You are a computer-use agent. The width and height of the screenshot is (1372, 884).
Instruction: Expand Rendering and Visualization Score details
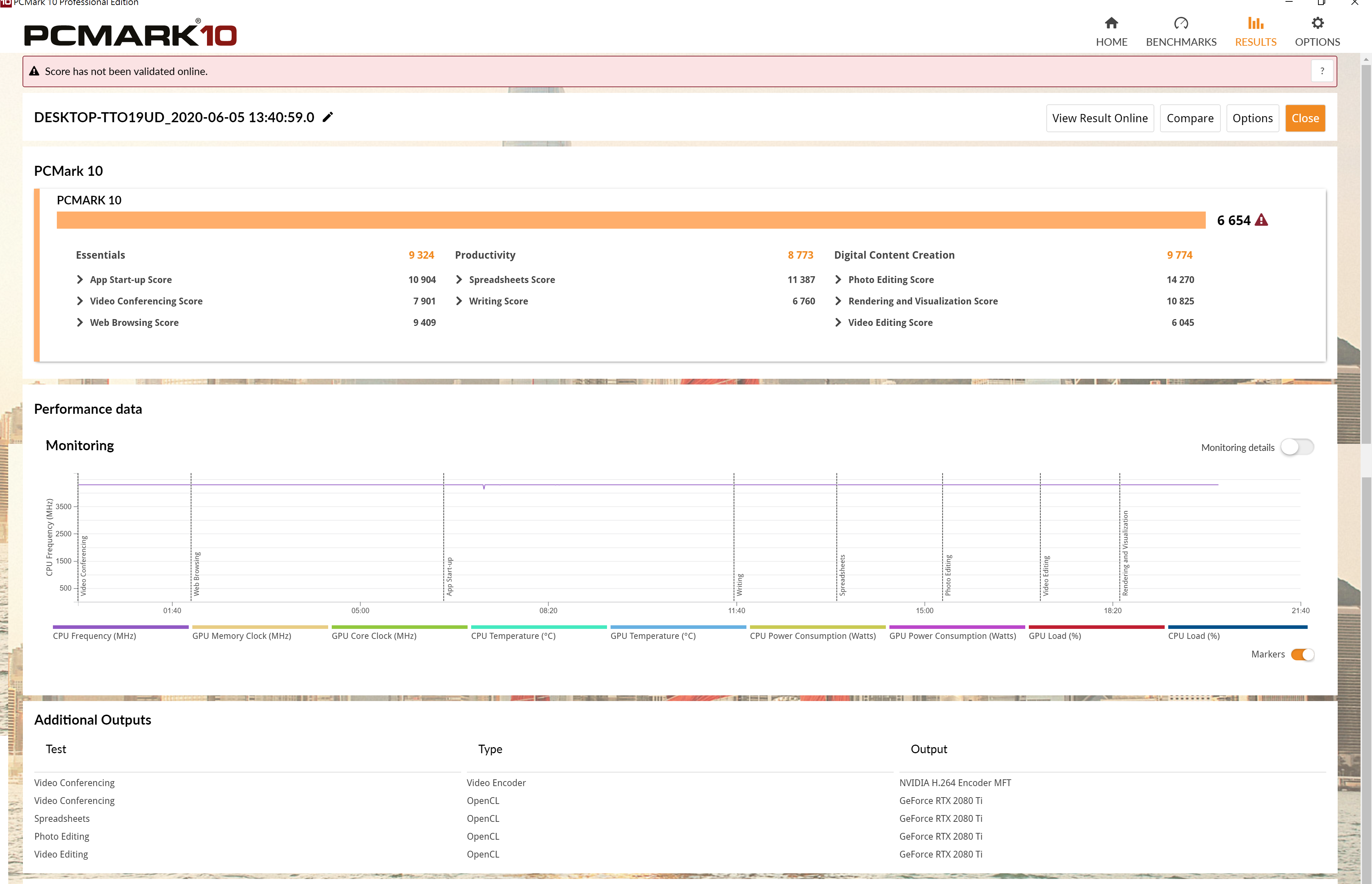pyautogui.click(x=838, y=301)
